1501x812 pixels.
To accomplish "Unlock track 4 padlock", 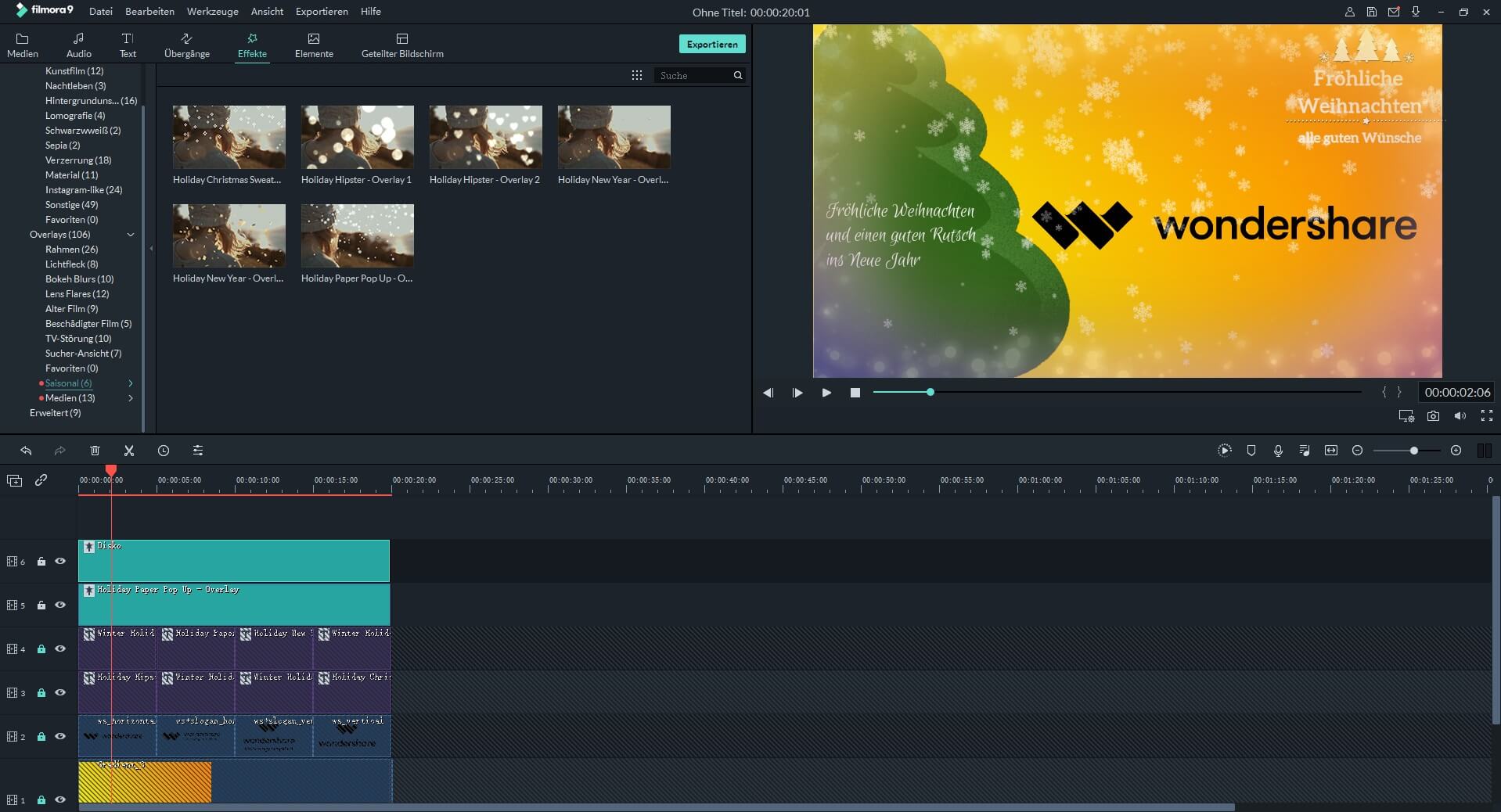I will (x=41, y=649).
